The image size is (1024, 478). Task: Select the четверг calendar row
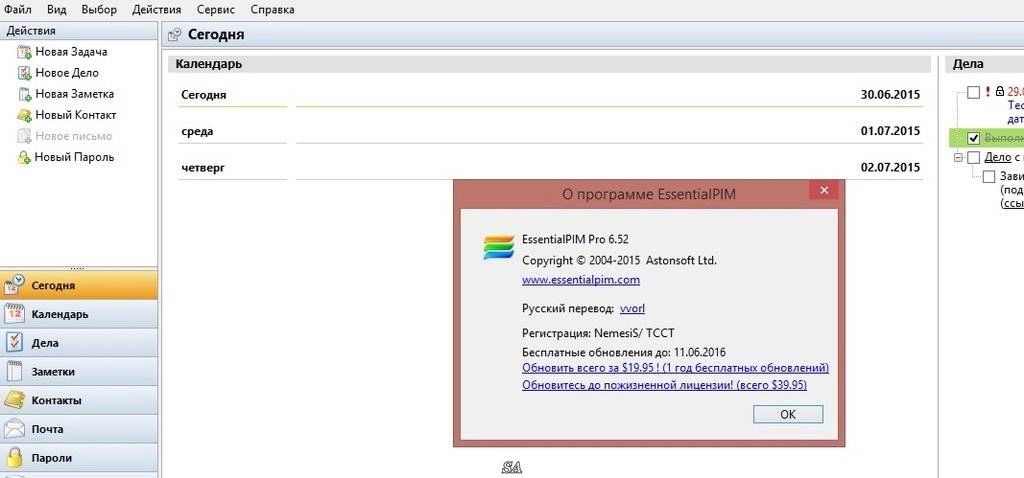pos(550,168)
